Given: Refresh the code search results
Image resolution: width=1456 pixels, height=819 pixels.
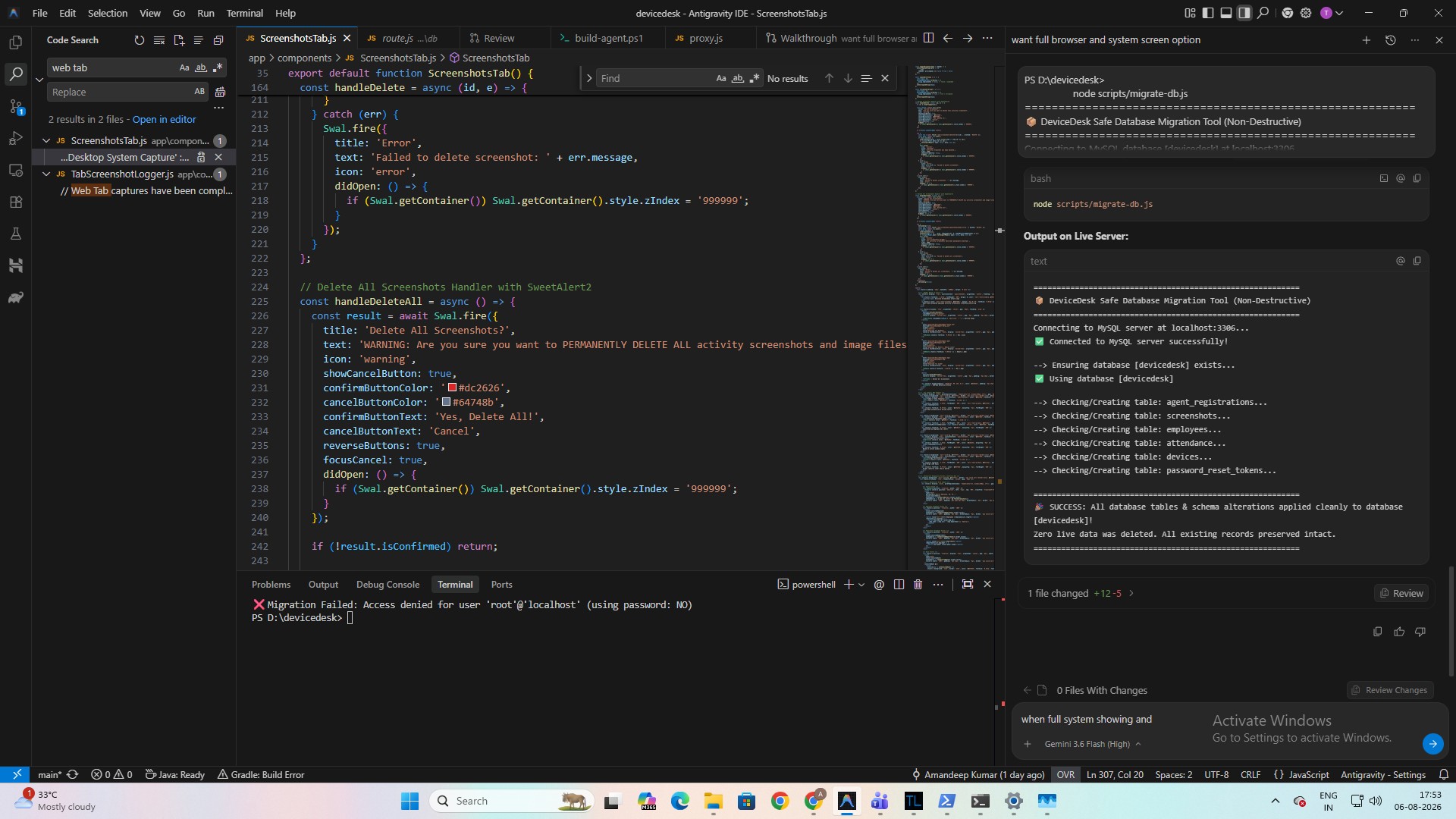Looking at the screenshot, I should click(140, 40).
